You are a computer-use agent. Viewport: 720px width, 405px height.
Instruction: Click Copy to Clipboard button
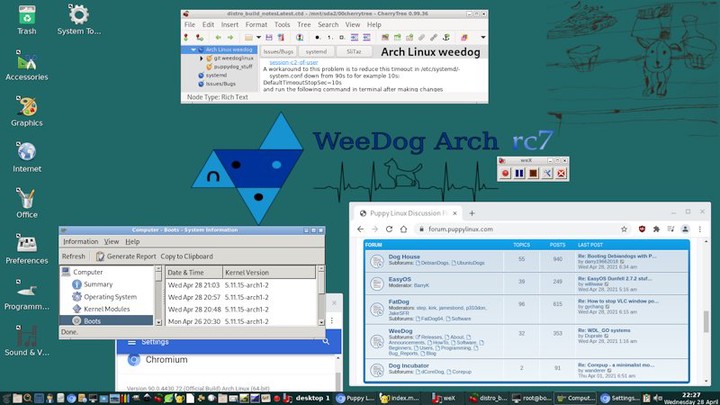[187, 256]
